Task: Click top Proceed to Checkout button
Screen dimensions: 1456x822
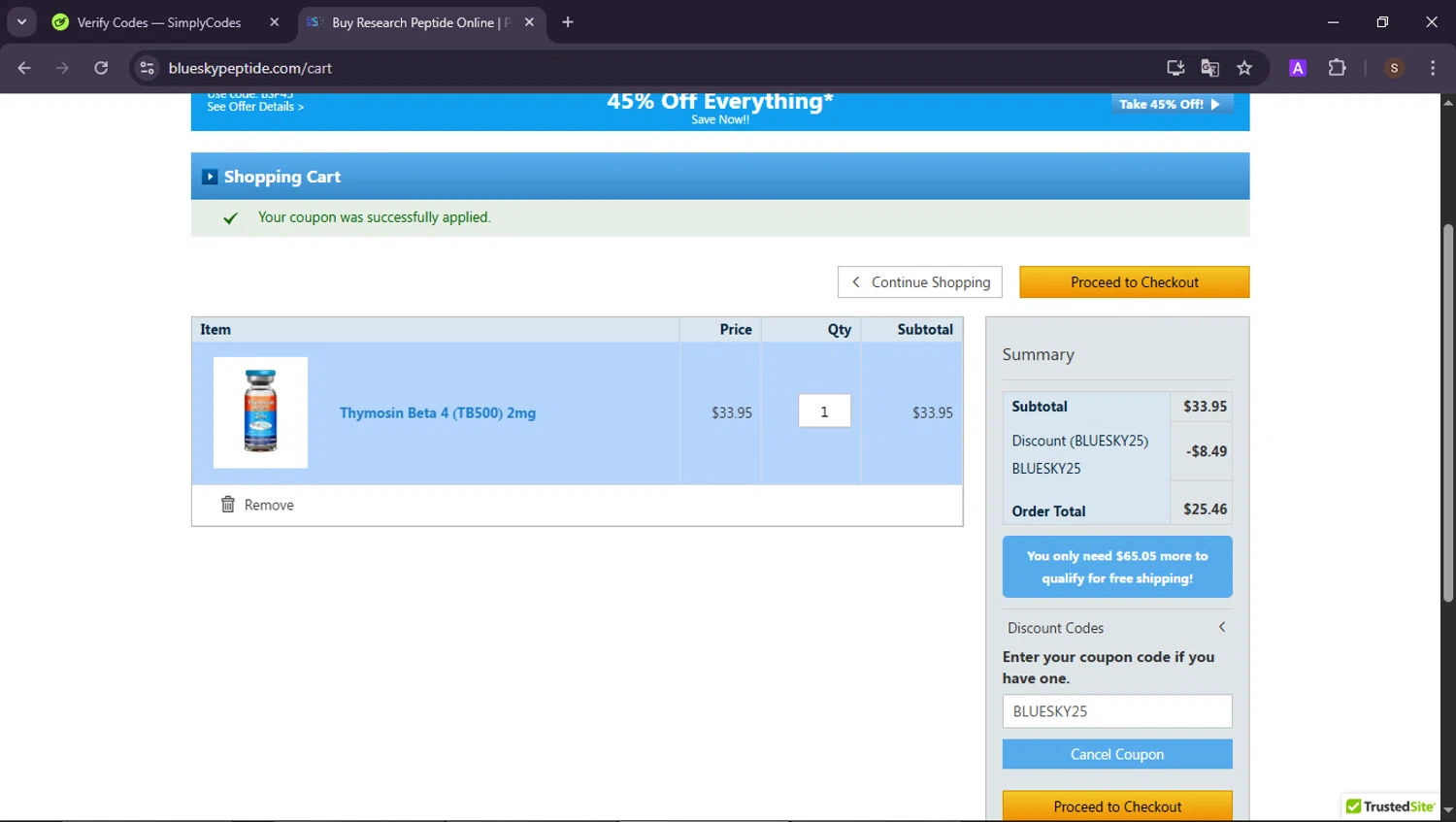Action: [x=1135, y=282]
